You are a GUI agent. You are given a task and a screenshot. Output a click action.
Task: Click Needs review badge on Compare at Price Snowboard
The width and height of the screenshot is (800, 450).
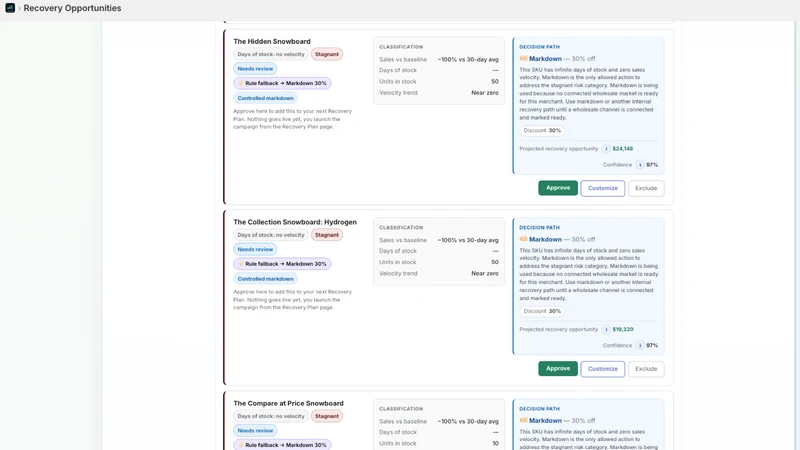(255, 430)
